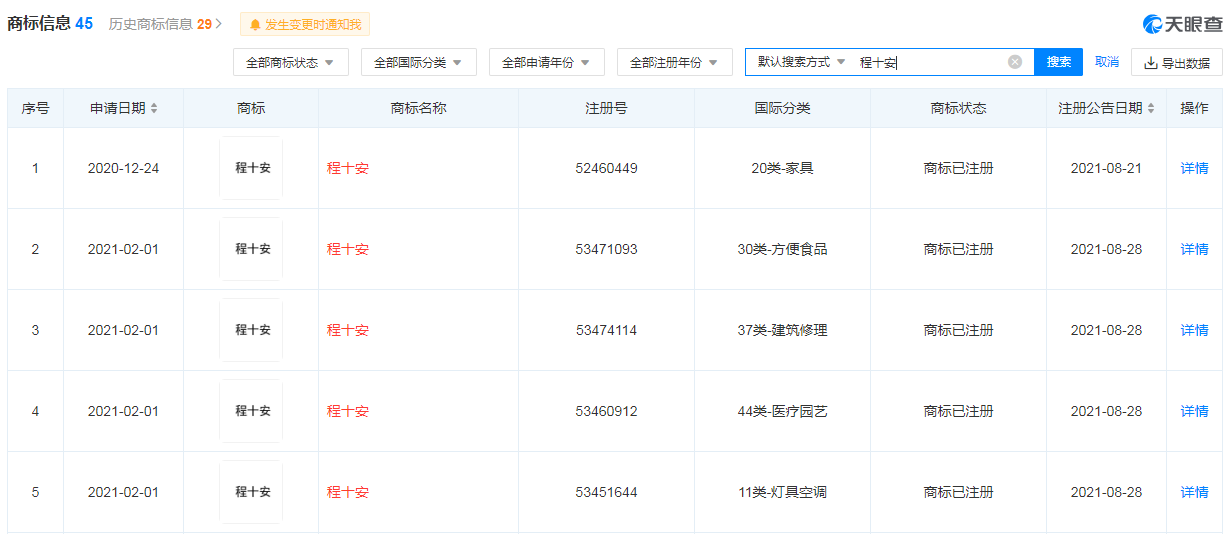Open trademark image thumbnail in row 3

pos(251,330)
